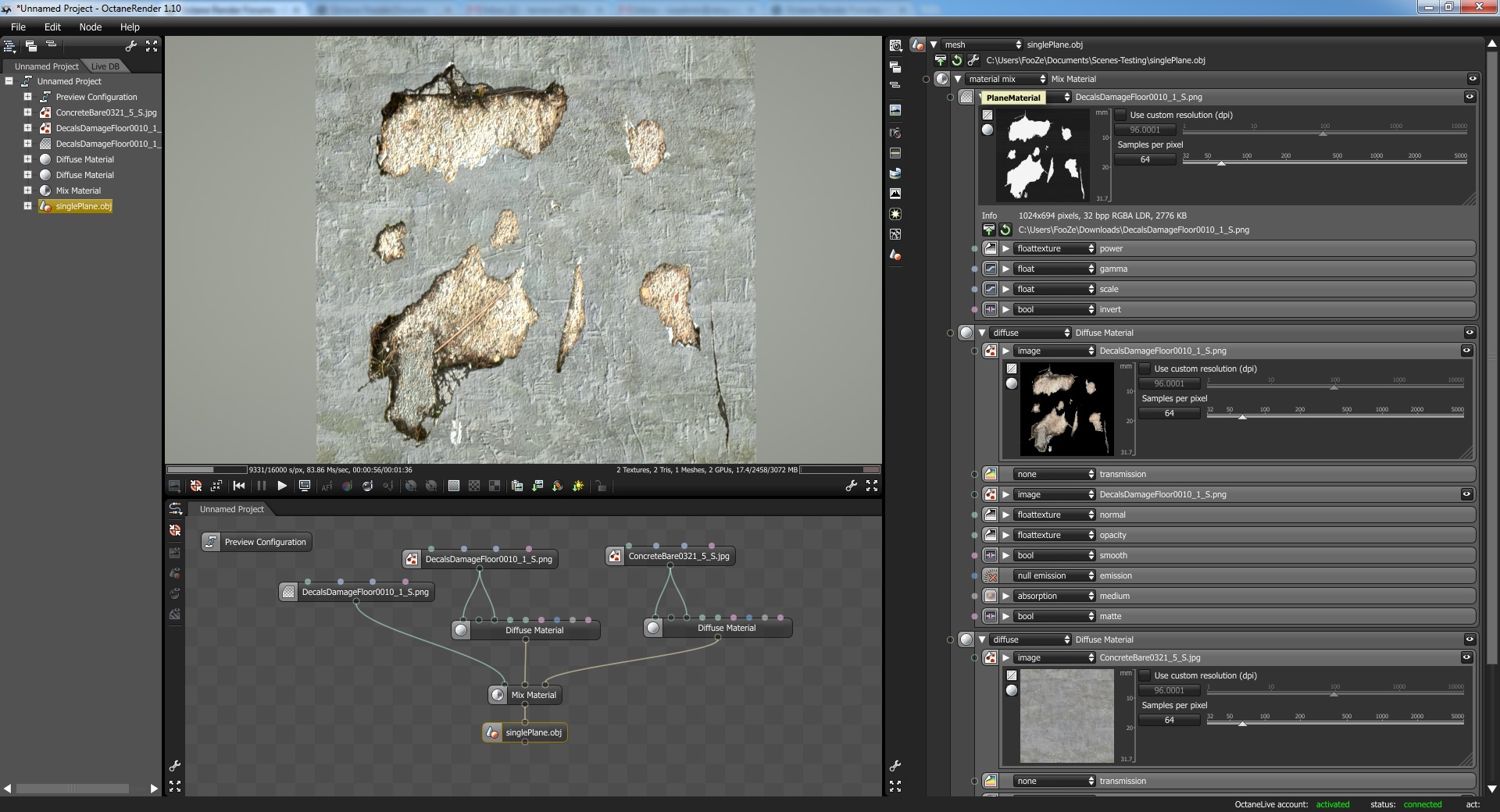The height and width of the screenshot is (812, 1500).
Task: Toggle the Mix Material eye visibility
Action: [1473, 79]
